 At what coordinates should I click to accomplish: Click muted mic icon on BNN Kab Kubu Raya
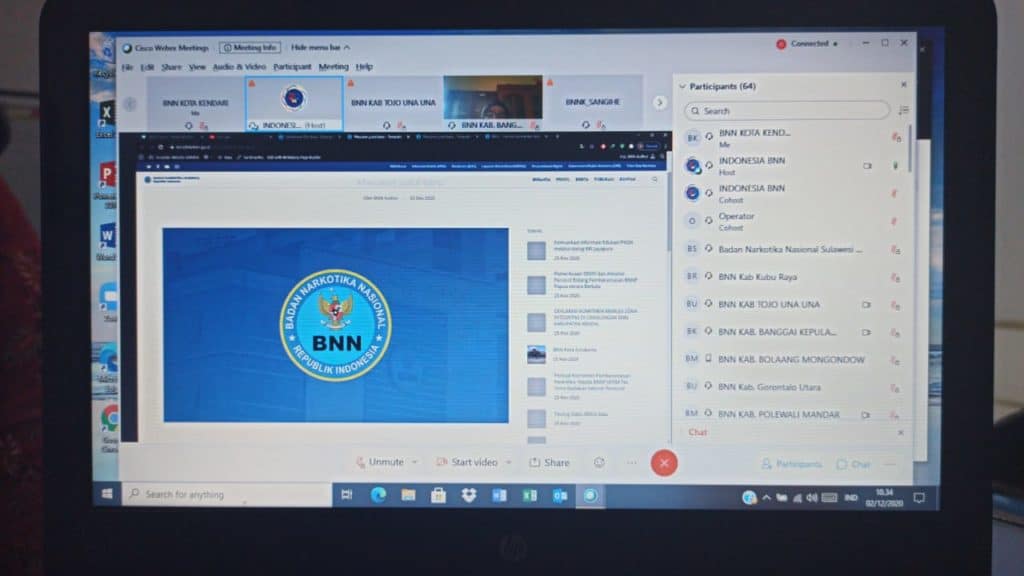tap(895, 278)
